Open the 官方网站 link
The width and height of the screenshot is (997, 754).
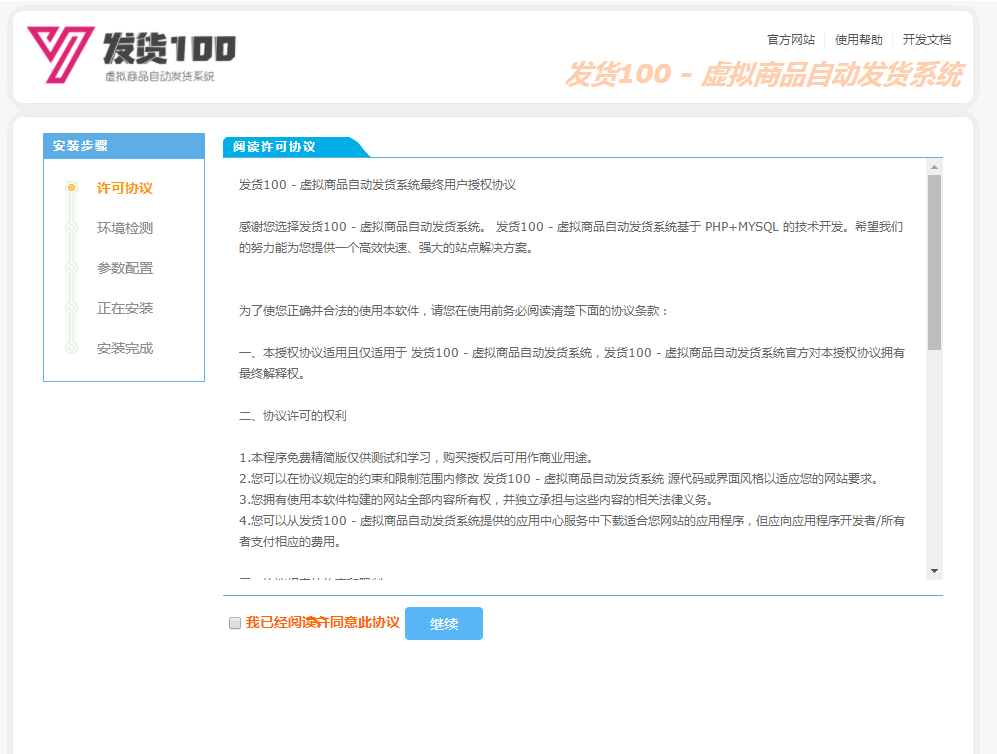click(x=791, y=40)
